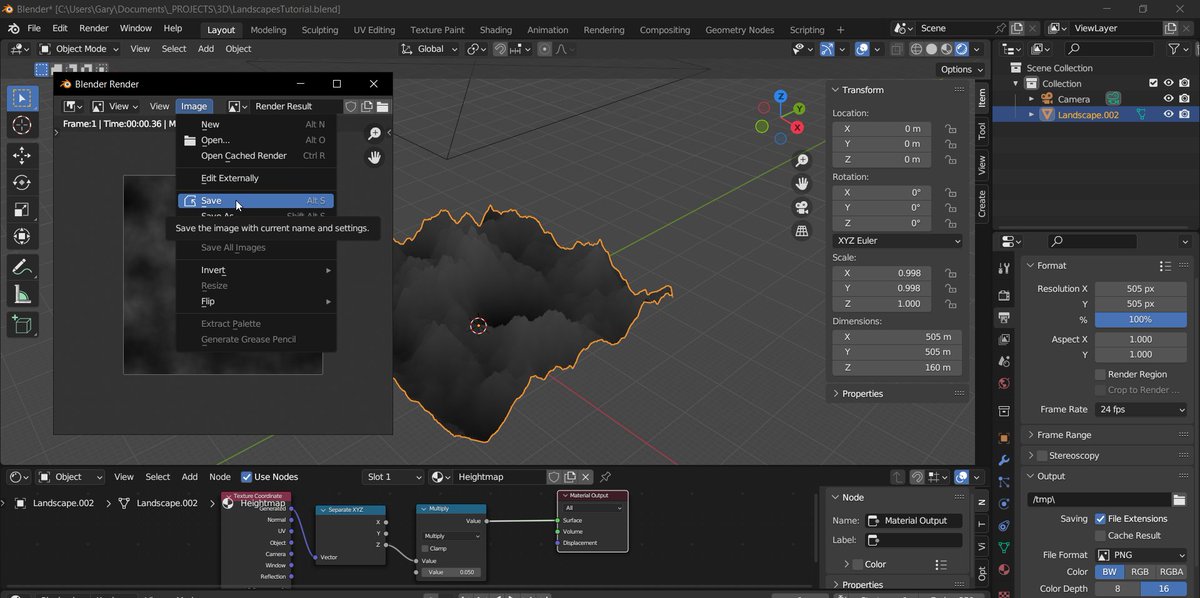Click open-image folder icon beside Render Result
Viewport: 1200px width, 598px height.
pos(383,106)
